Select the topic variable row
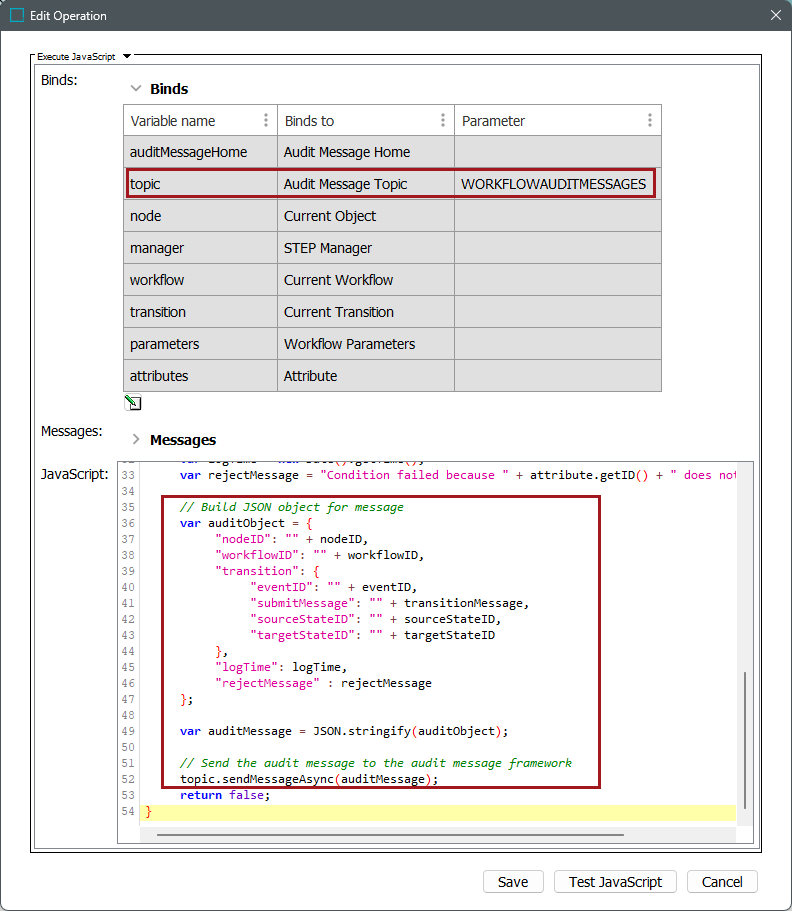 (200, 184)
